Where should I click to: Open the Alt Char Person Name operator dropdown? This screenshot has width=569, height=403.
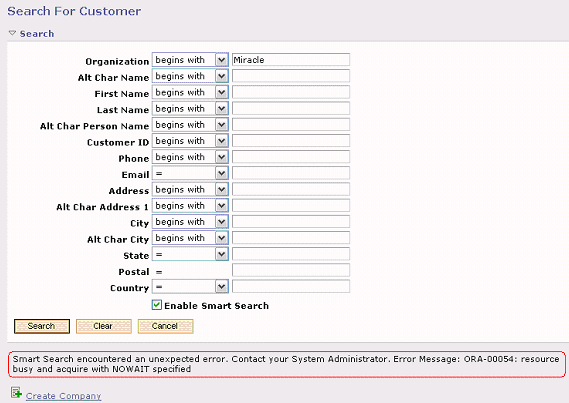[x=190, y=125]
